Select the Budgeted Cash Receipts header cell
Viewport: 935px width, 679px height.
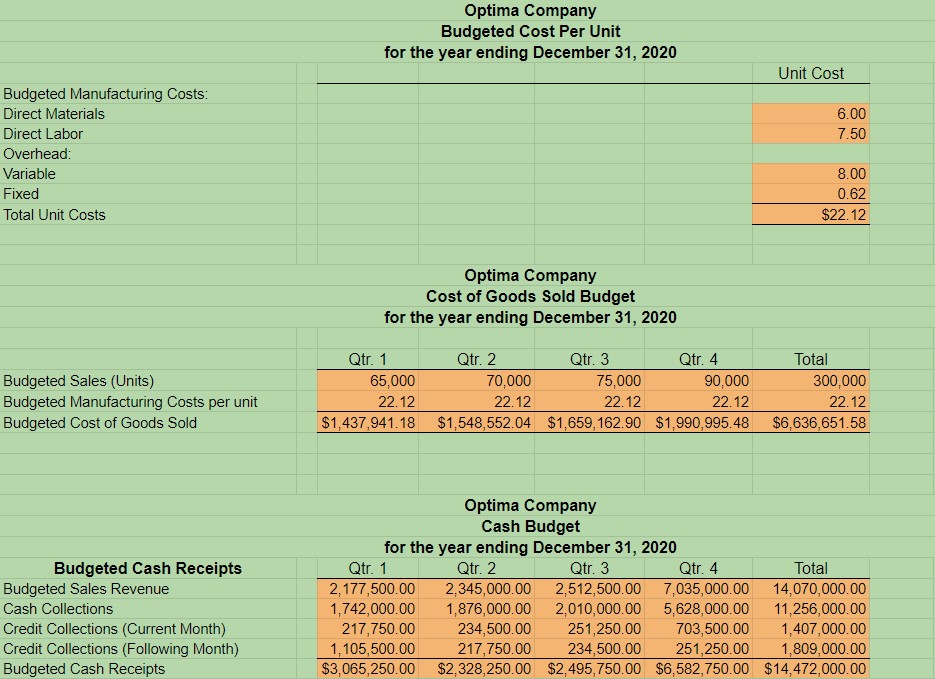(150, 567)
